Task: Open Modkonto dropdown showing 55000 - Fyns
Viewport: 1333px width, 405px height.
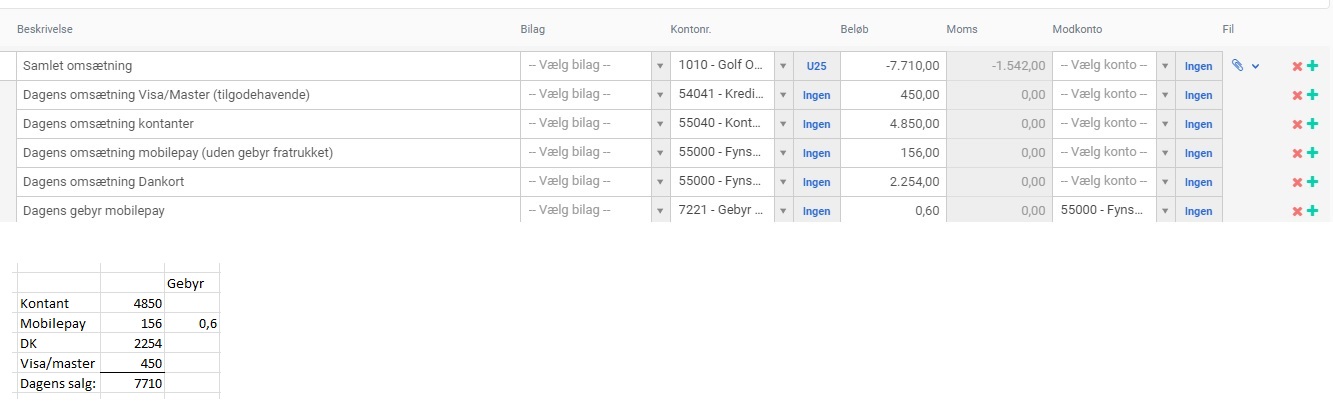Action: [x=1164, y=211]
